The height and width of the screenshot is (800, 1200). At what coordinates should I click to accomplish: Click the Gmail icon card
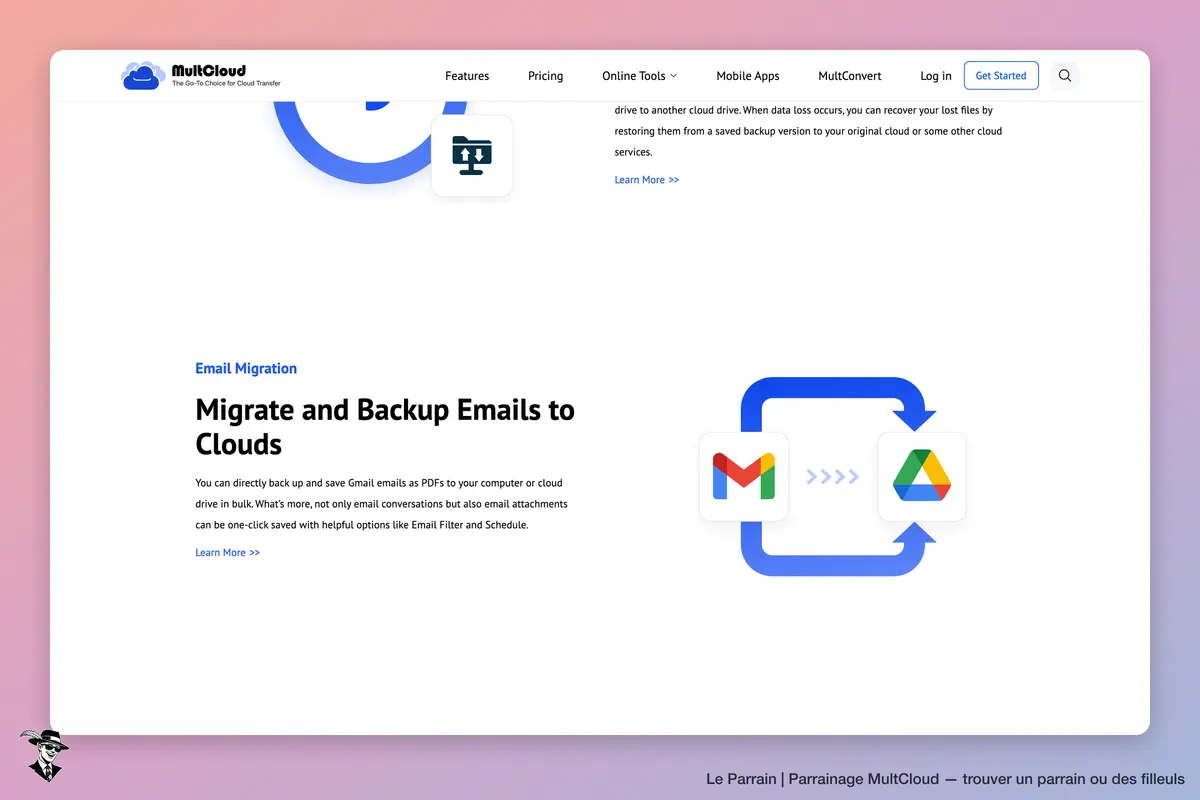pos(744,476)
